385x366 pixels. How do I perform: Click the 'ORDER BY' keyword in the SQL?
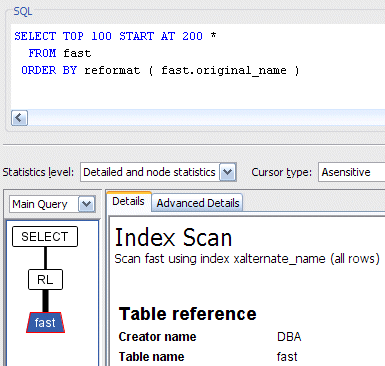click(x=49, y=70)
